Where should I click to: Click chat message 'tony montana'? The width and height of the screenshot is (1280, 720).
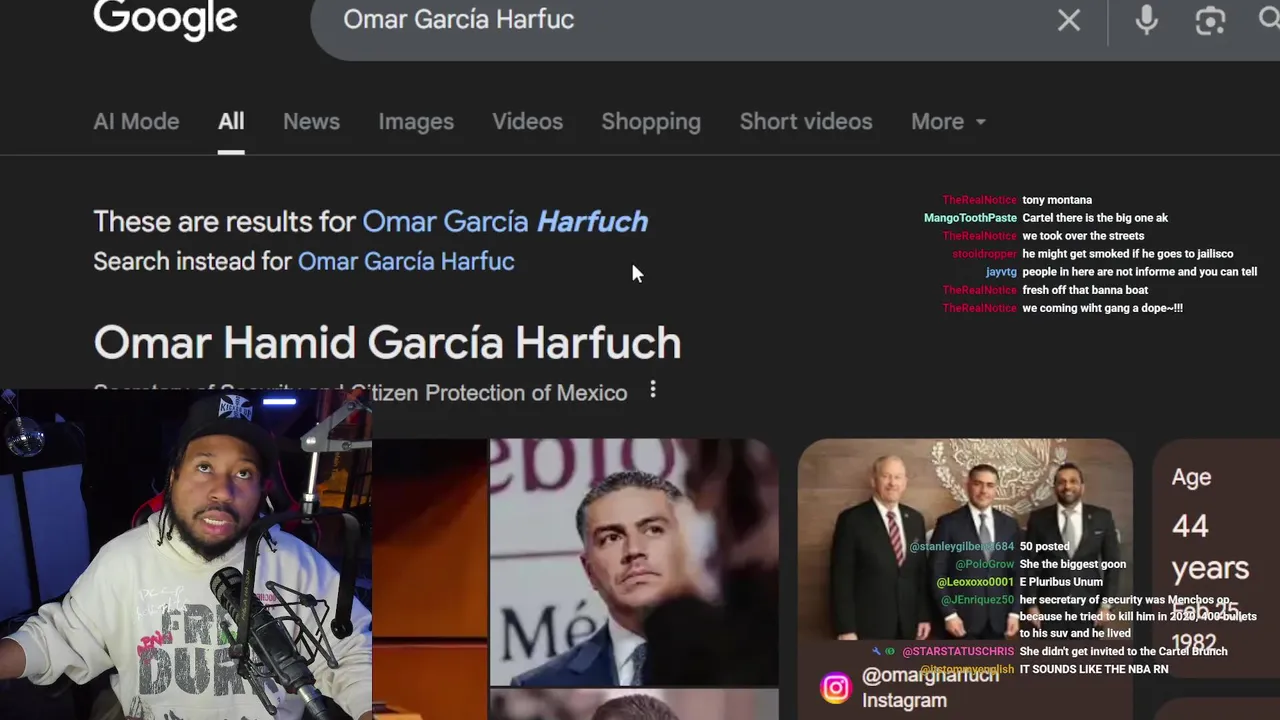pyautogui.click(x=1057, y=200)
